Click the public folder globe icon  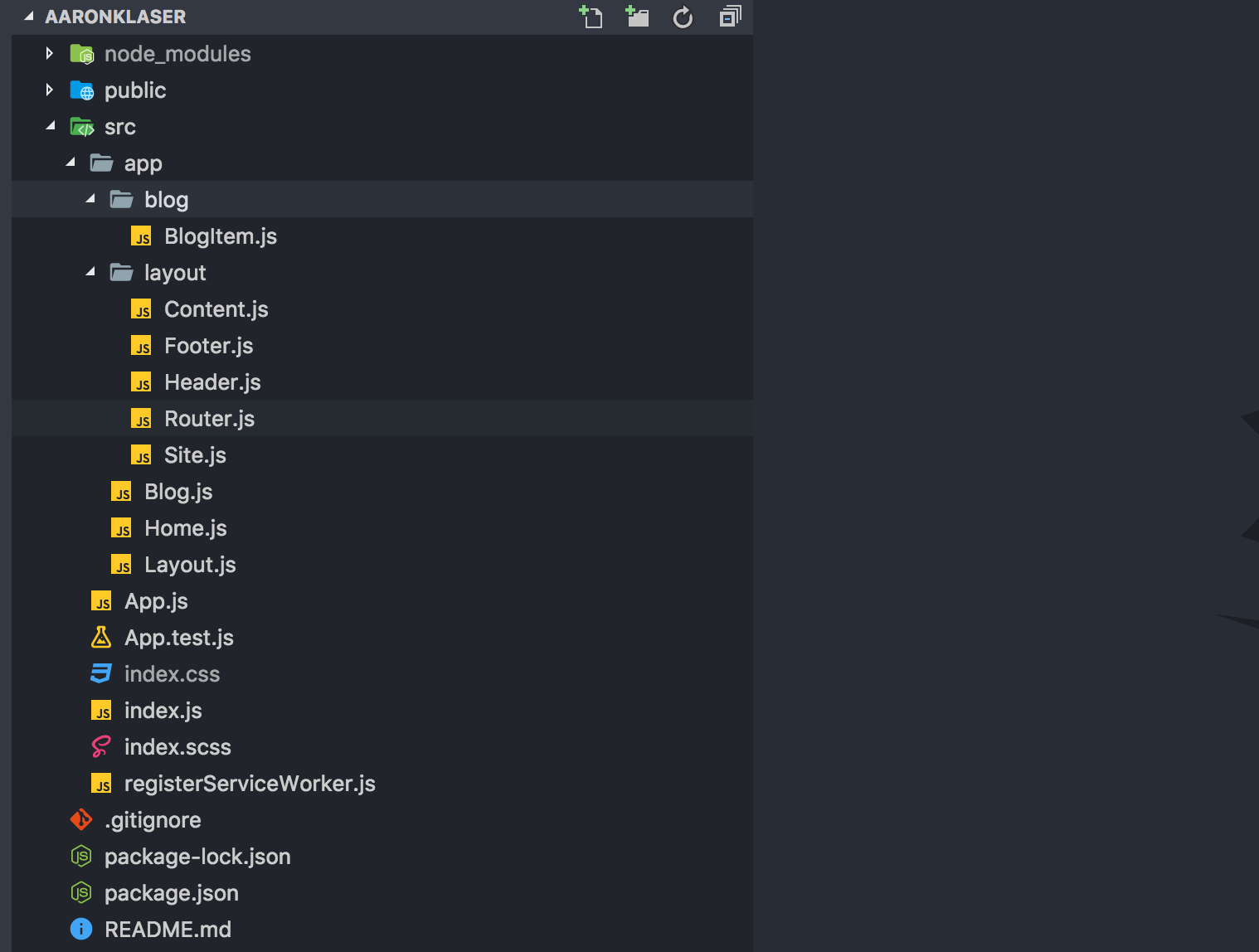81,90
